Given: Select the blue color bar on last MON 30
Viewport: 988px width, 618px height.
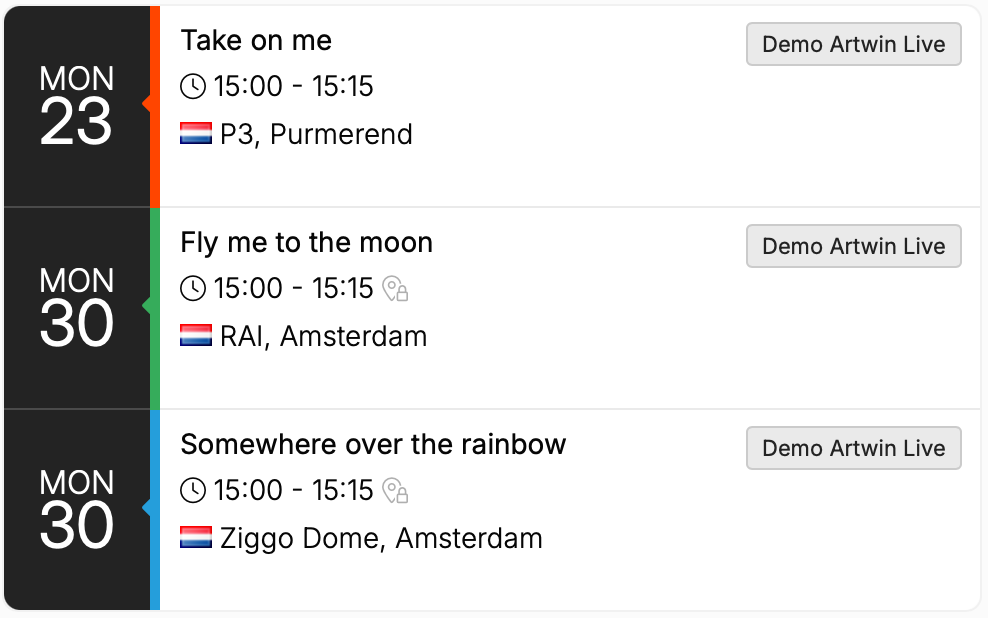Looking at the screenshot, I should (155, 509).
